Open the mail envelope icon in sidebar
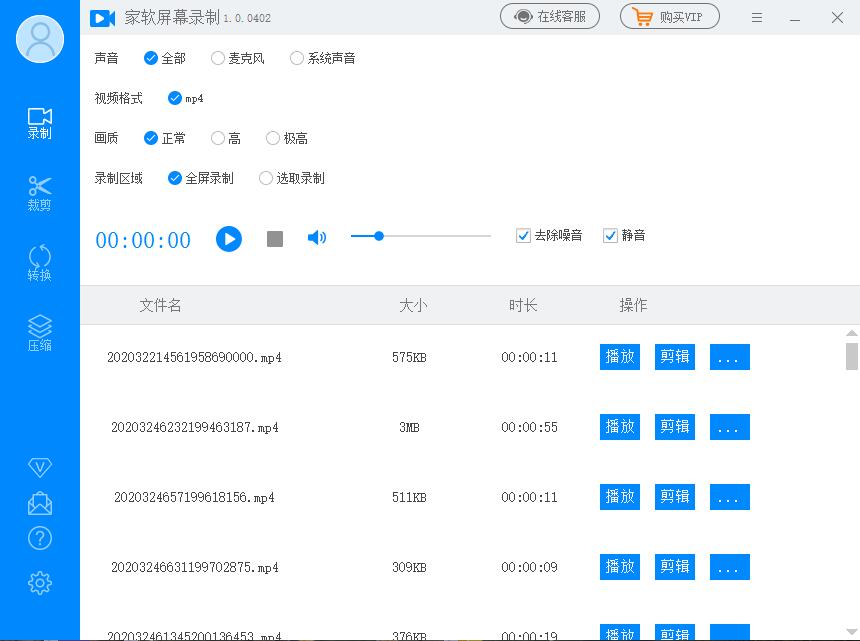Viewport: 860px width, 641px height. click(x=39, y=503)
